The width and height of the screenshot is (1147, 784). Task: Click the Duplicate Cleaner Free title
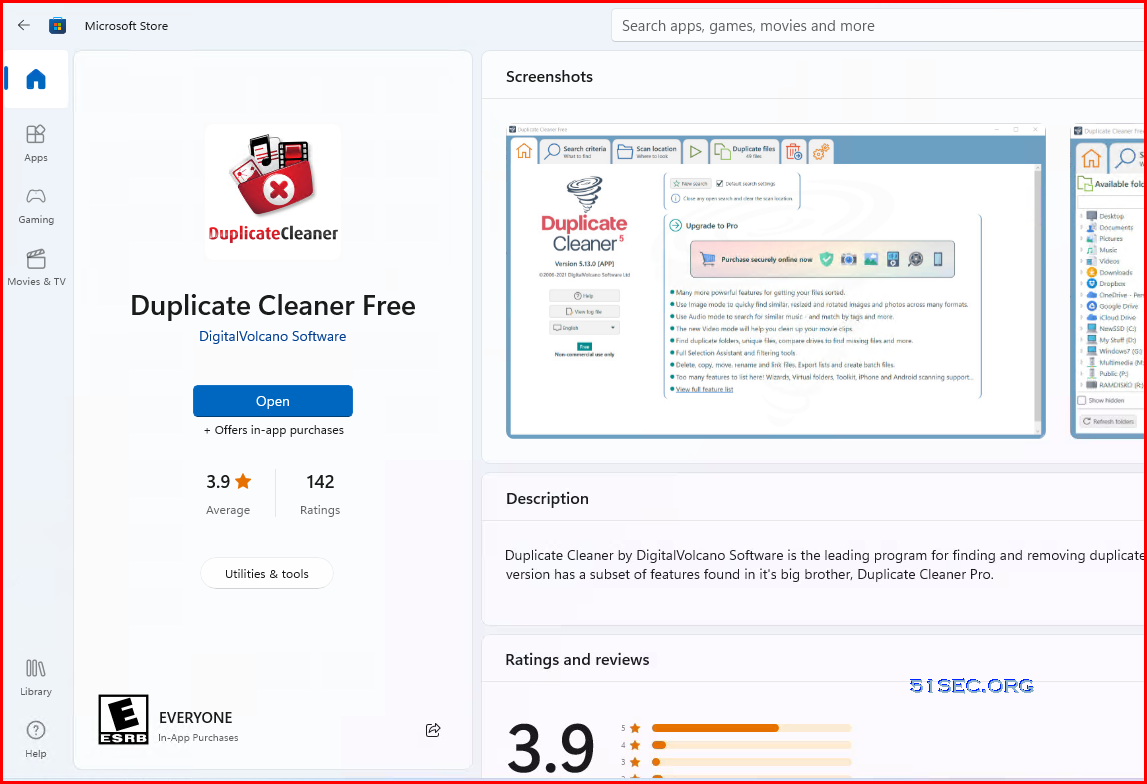273,305
